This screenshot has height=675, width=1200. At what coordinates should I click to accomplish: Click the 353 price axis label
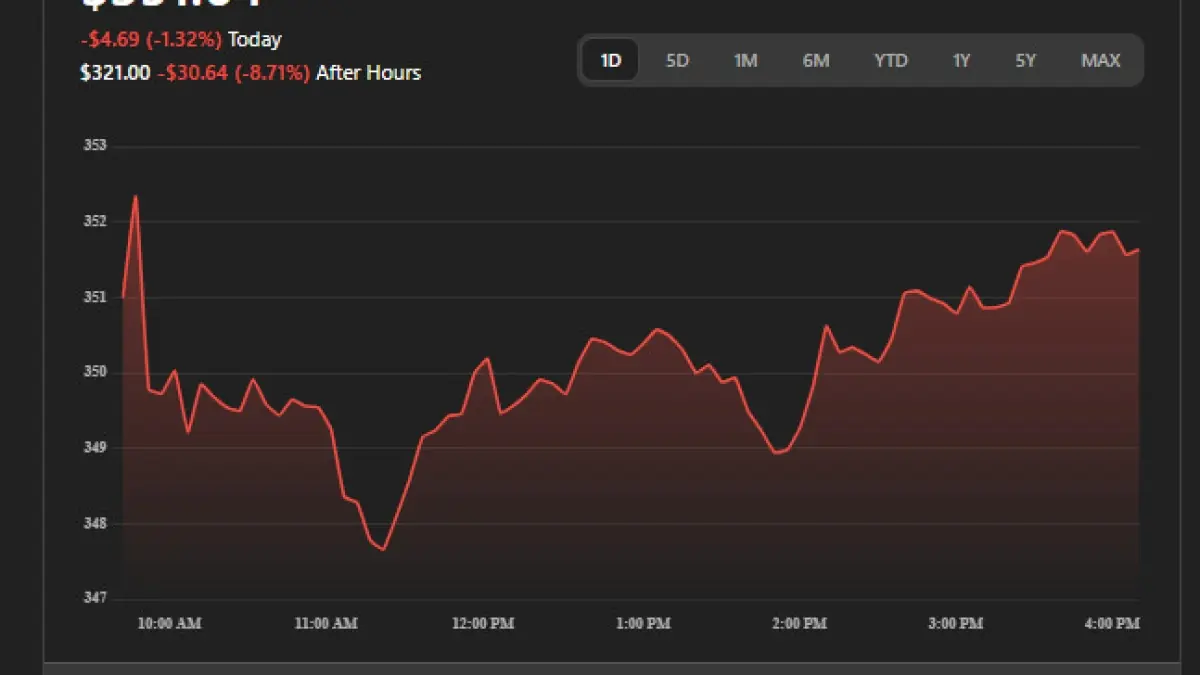[94, 146]
